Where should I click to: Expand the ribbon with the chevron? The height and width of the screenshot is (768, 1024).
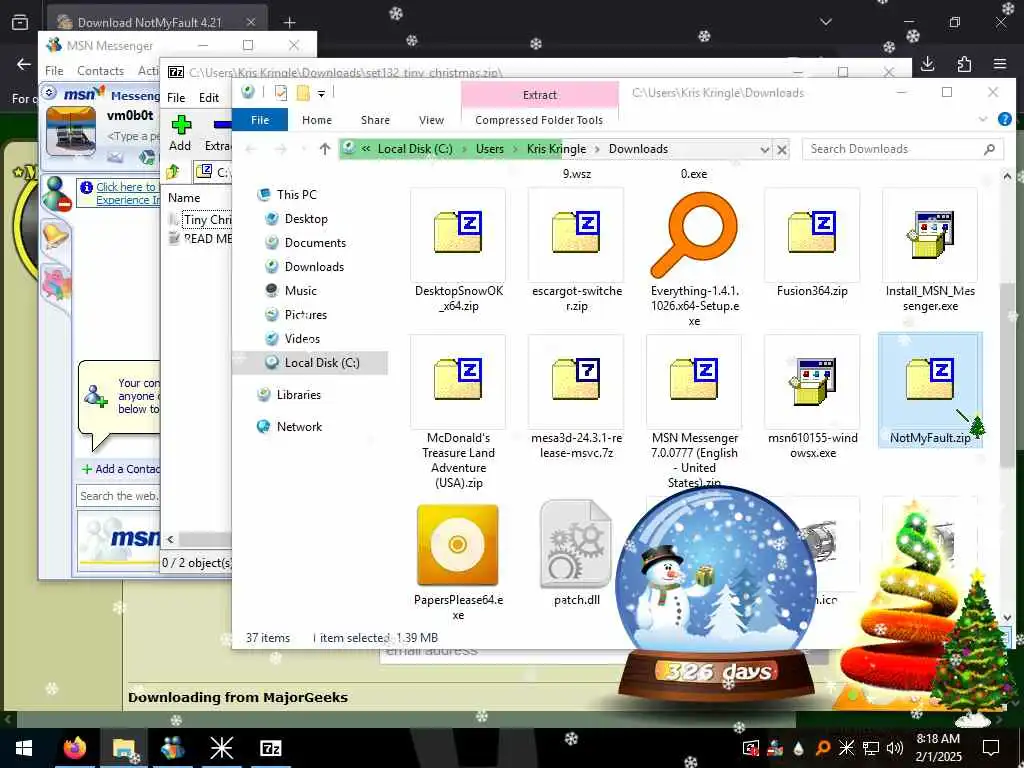[983, 120]
